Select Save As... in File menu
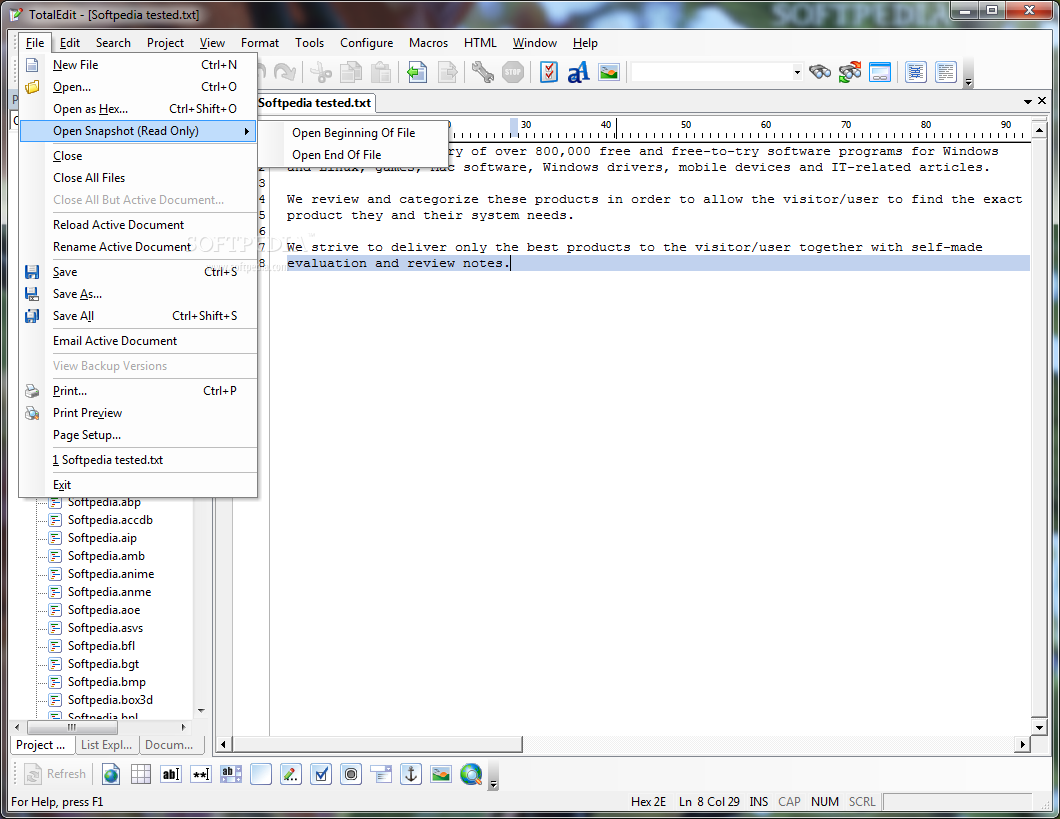Image resolution: width=1060 pixels, height=819 pixels. coord(139,294)
